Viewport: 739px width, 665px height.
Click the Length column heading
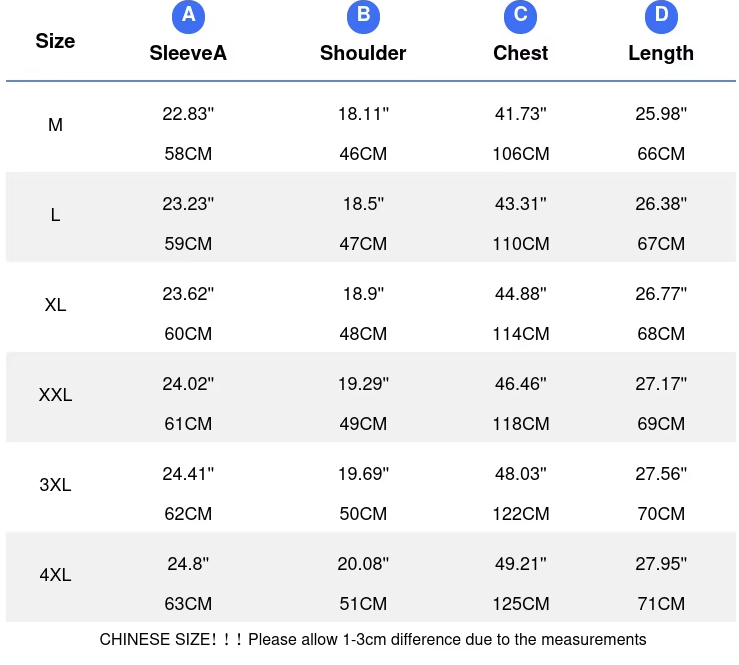point(661,53)
